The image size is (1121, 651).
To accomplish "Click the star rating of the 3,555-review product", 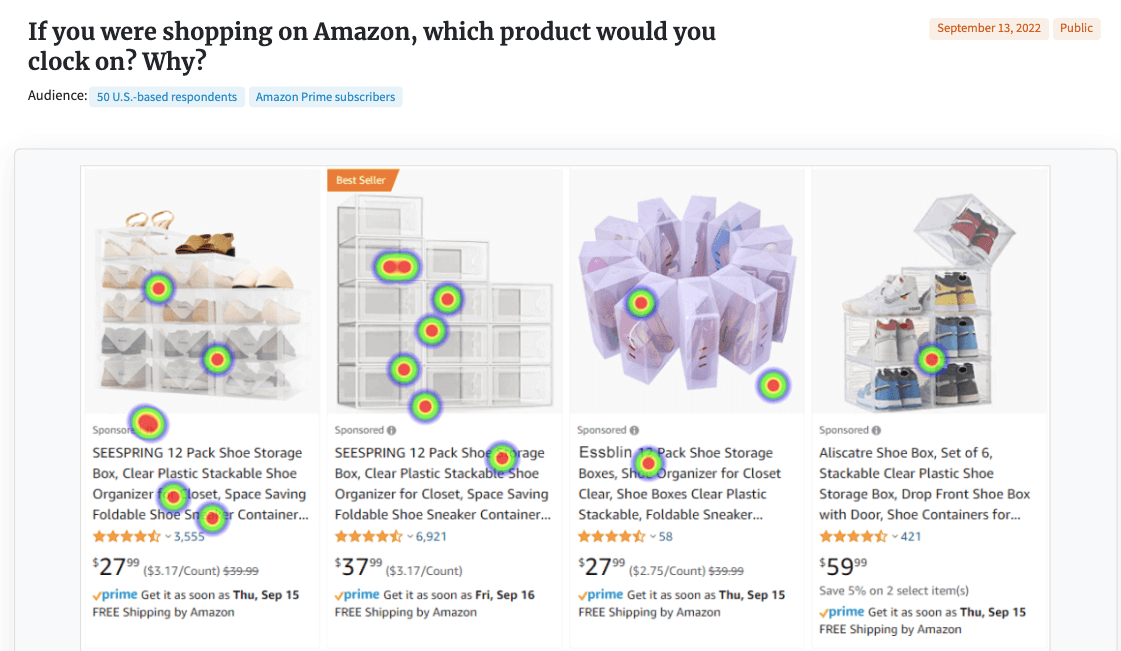I will (x=129, y=537).
